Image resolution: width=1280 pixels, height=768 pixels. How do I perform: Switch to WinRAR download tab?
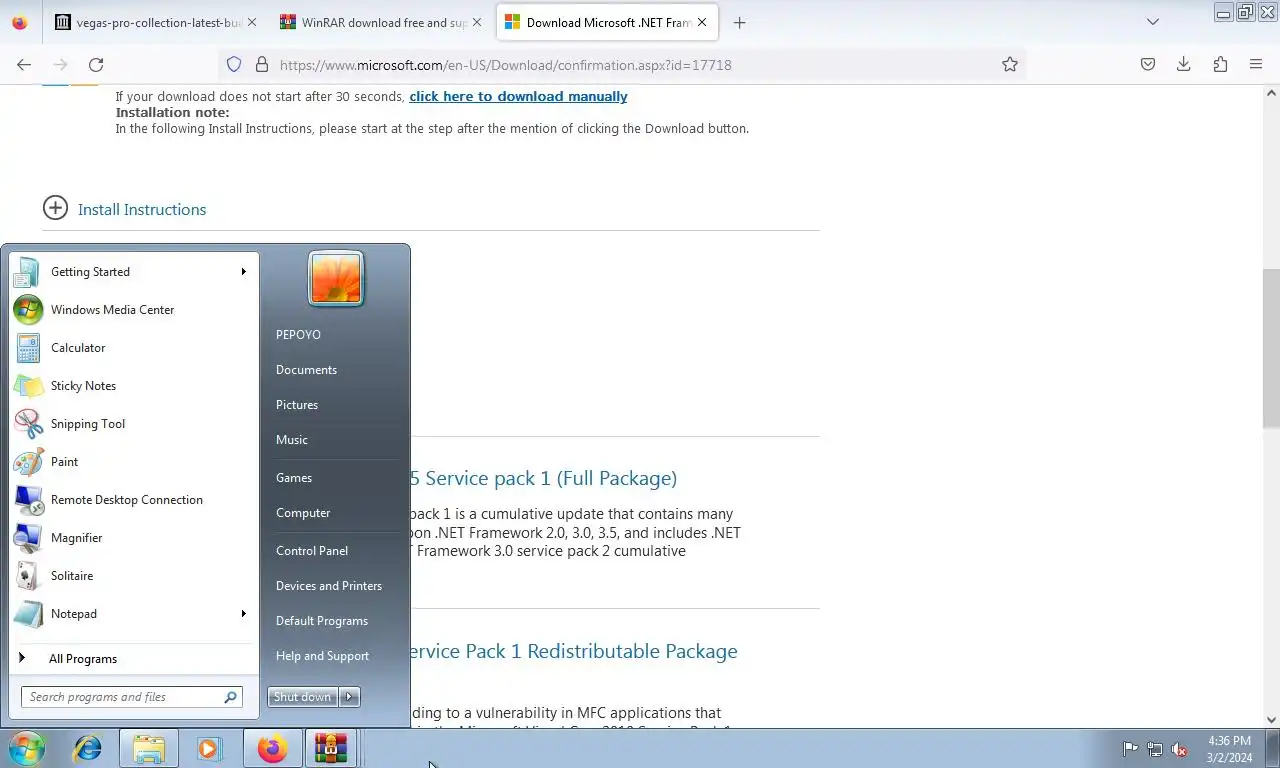pyautogui.click(x=382, y=22)
